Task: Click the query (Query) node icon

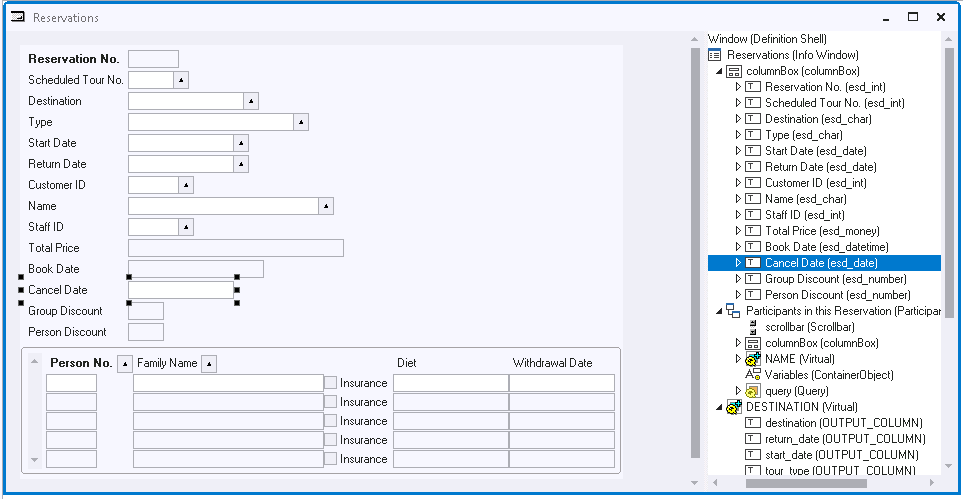Action: pyautogui.click(x=752, y=391)
